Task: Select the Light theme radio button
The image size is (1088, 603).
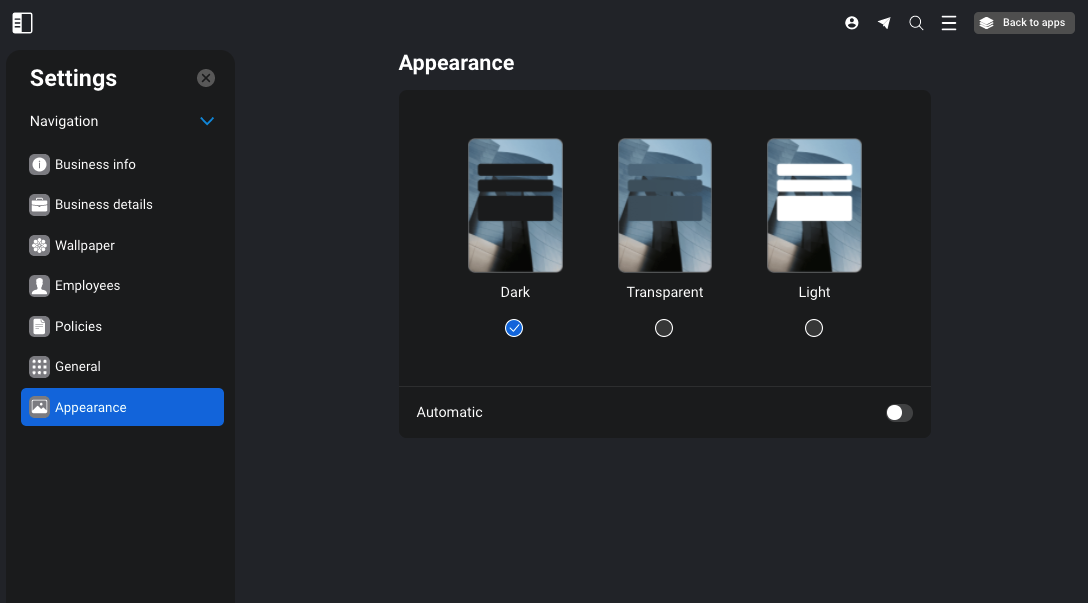Action: pyautogui.click(x=814, y=328)
